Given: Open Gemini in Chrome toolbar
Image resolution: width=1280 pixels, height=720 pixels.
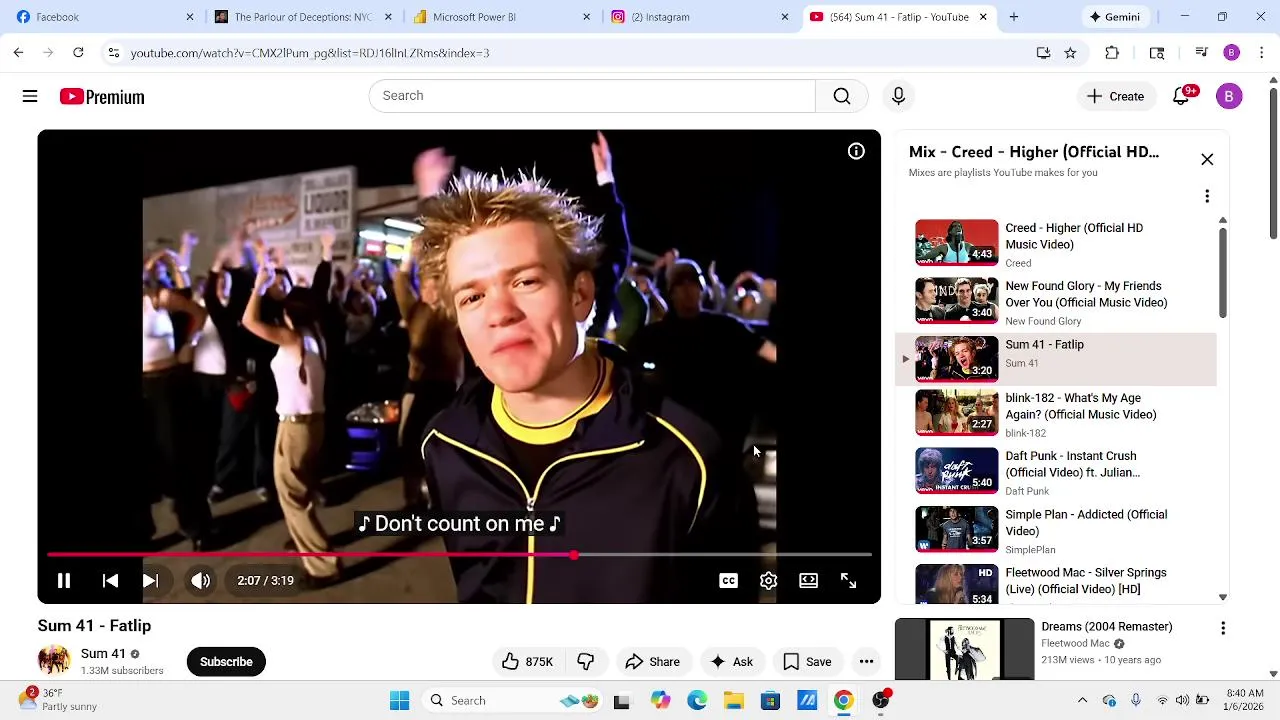Looking at the screenshot, I should [x=1115, y=17].
